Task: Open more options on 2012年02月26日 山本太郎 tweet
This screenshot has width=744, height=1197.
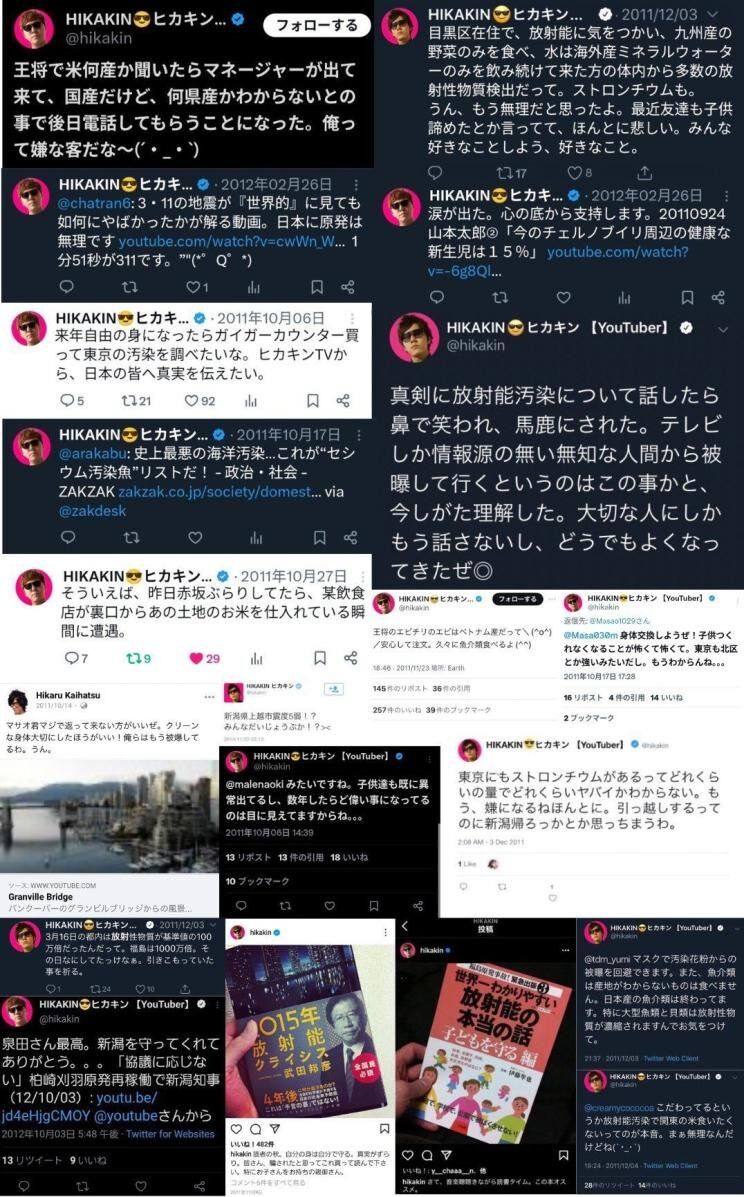Action: (x=726, y=195)
